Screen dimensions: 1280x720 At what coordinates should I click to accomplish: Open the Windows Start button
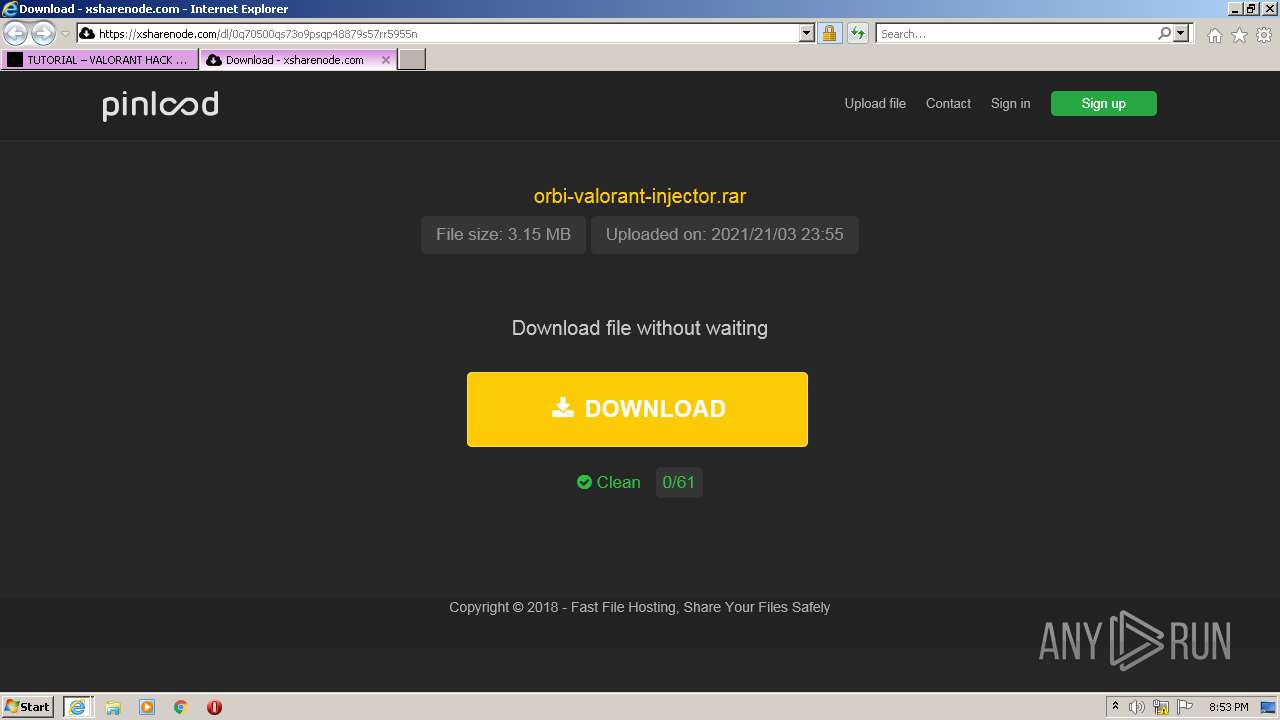pos(27,706)
